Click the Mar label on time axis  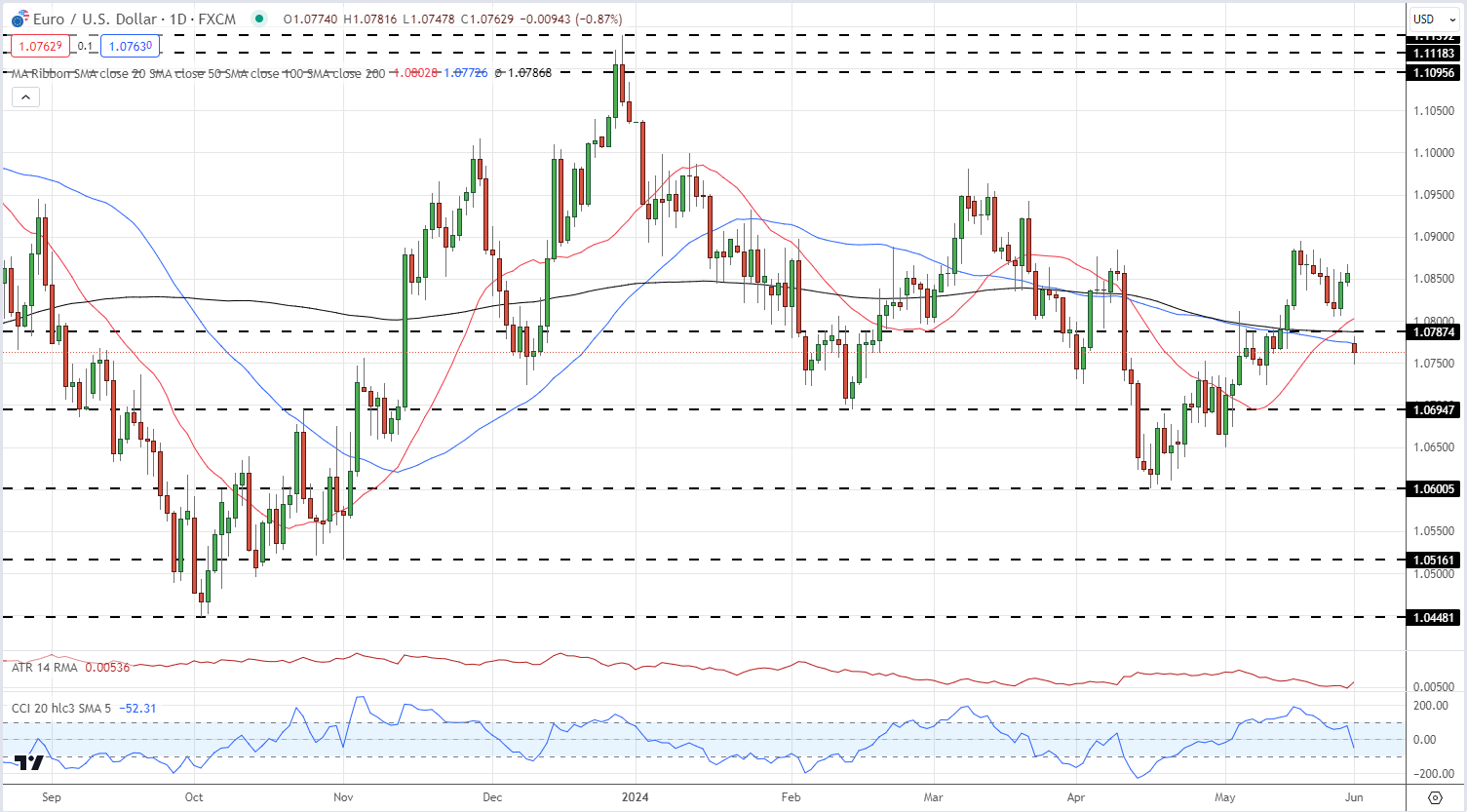tap(933, 797)
